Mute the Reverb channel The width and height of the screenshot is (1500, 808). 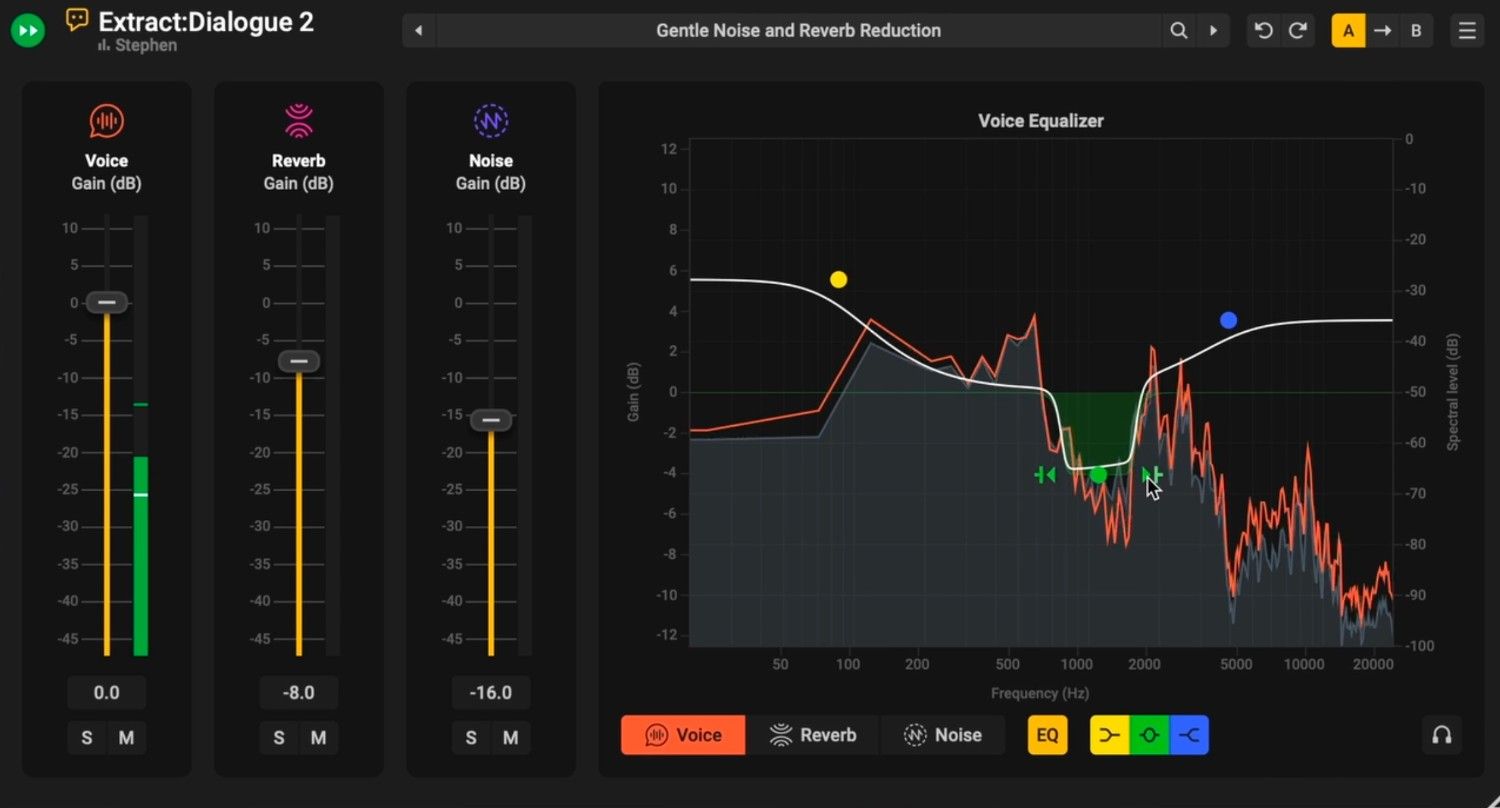point(318,738)
